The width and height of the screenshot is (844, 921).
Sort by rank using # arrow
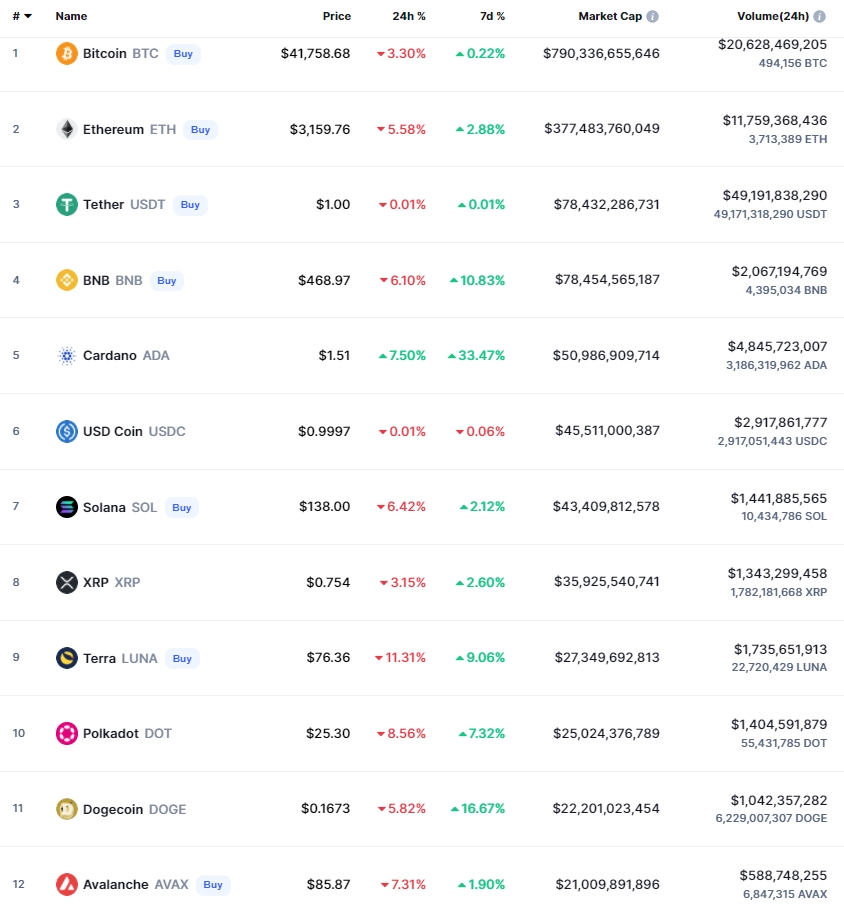pyautogui.click(x=22, y=16)
